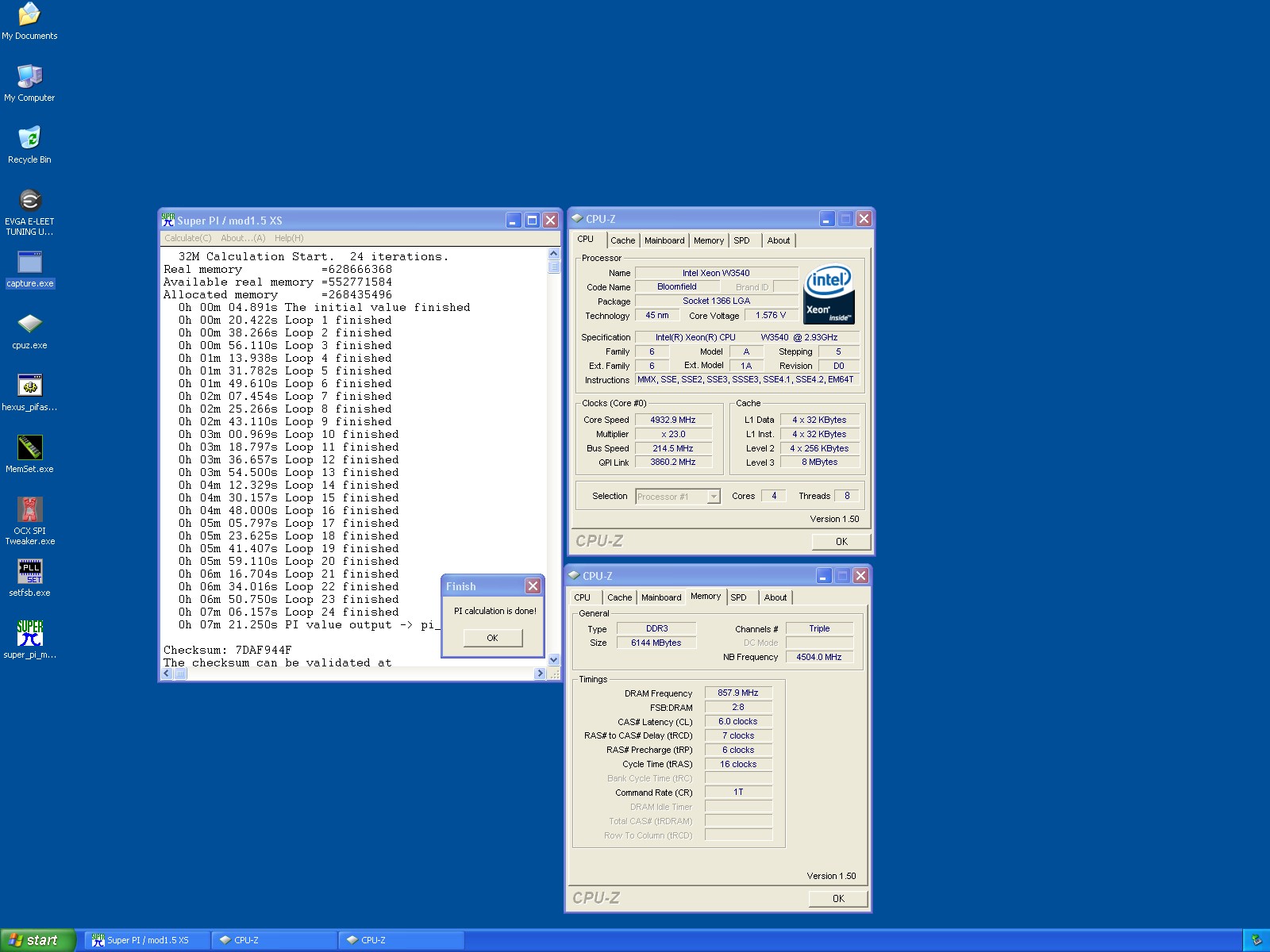Click the NB Frequency 4504.0 MHz field

click(x=819, y=657)
